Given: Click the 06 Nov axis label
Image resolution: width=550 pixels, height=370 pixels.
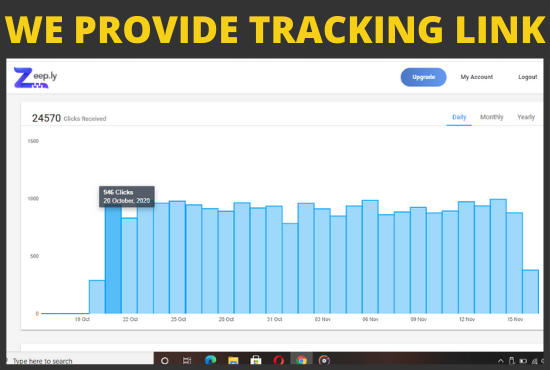Looking at the screenshot, I should tap(370, 319).
